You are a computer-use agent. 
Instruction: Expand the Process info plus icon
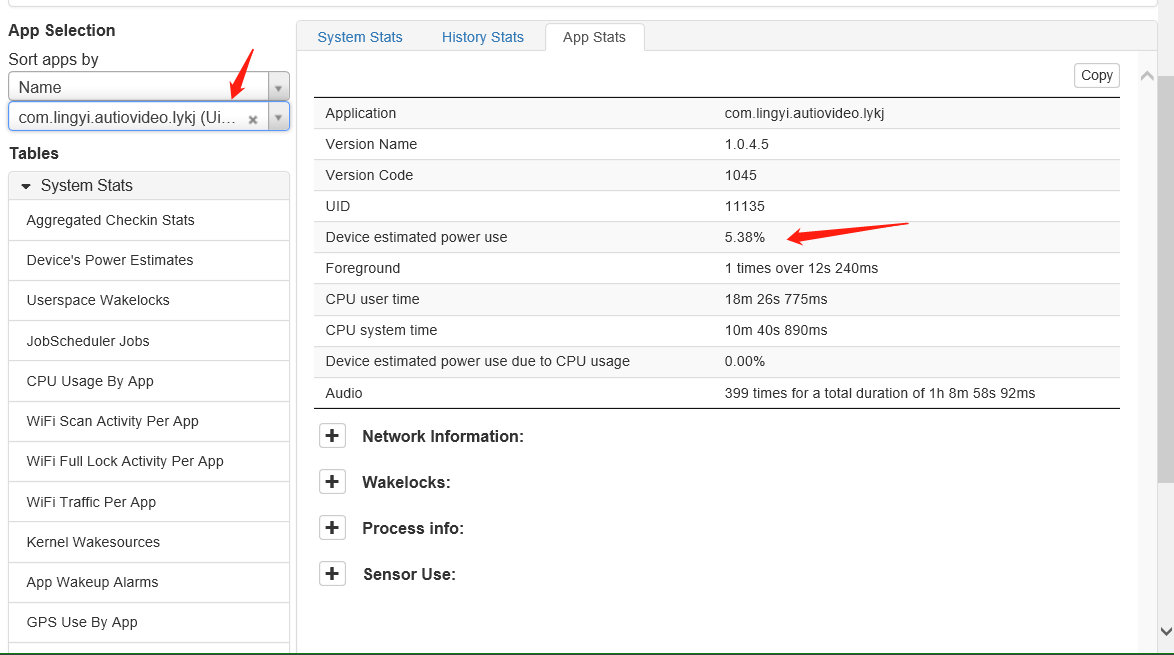pyautogui.click(x=332, y=528)
